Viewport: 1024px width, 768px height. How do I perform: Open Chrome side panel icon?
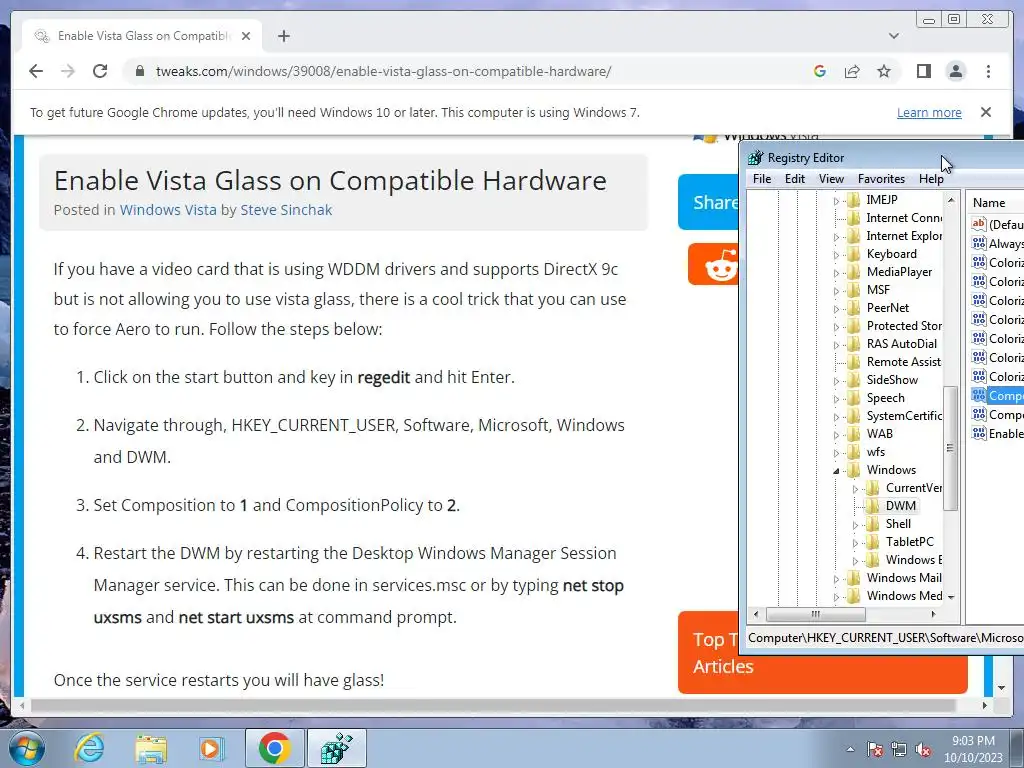pos(923,71)
